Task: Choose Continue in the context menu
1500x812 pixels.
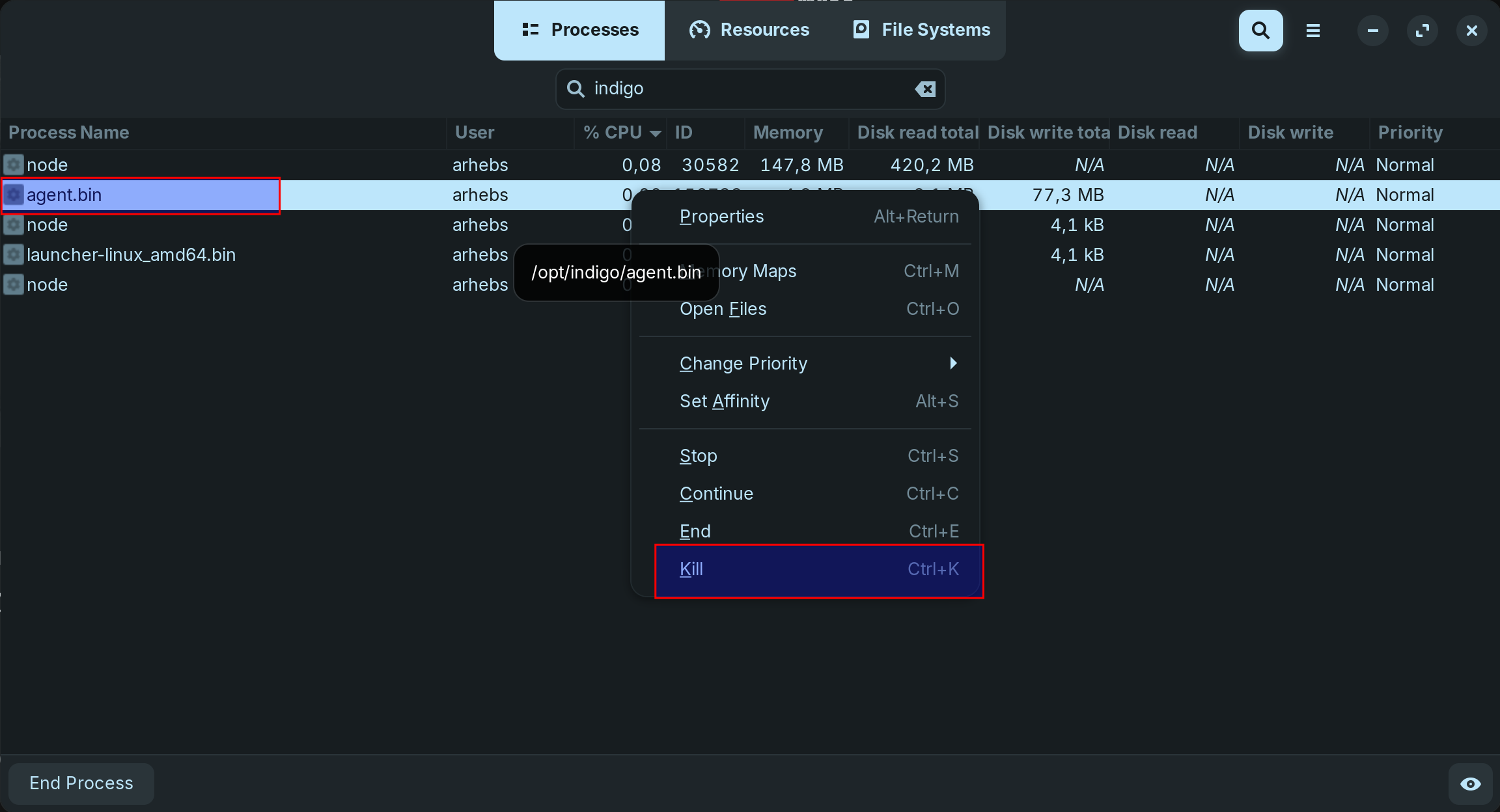Action: pos(805,494)
